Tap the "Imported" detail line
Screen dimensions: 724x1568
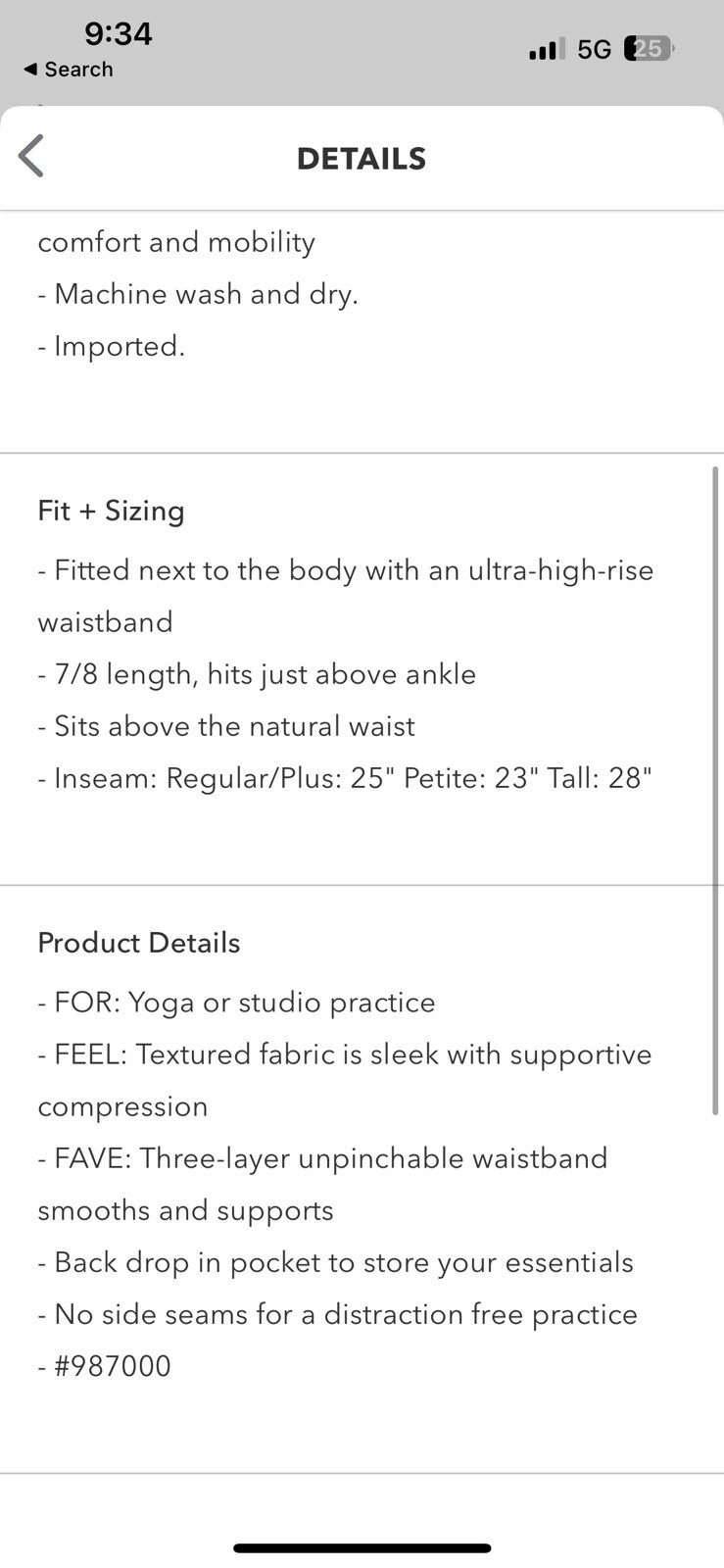[112, 346]
